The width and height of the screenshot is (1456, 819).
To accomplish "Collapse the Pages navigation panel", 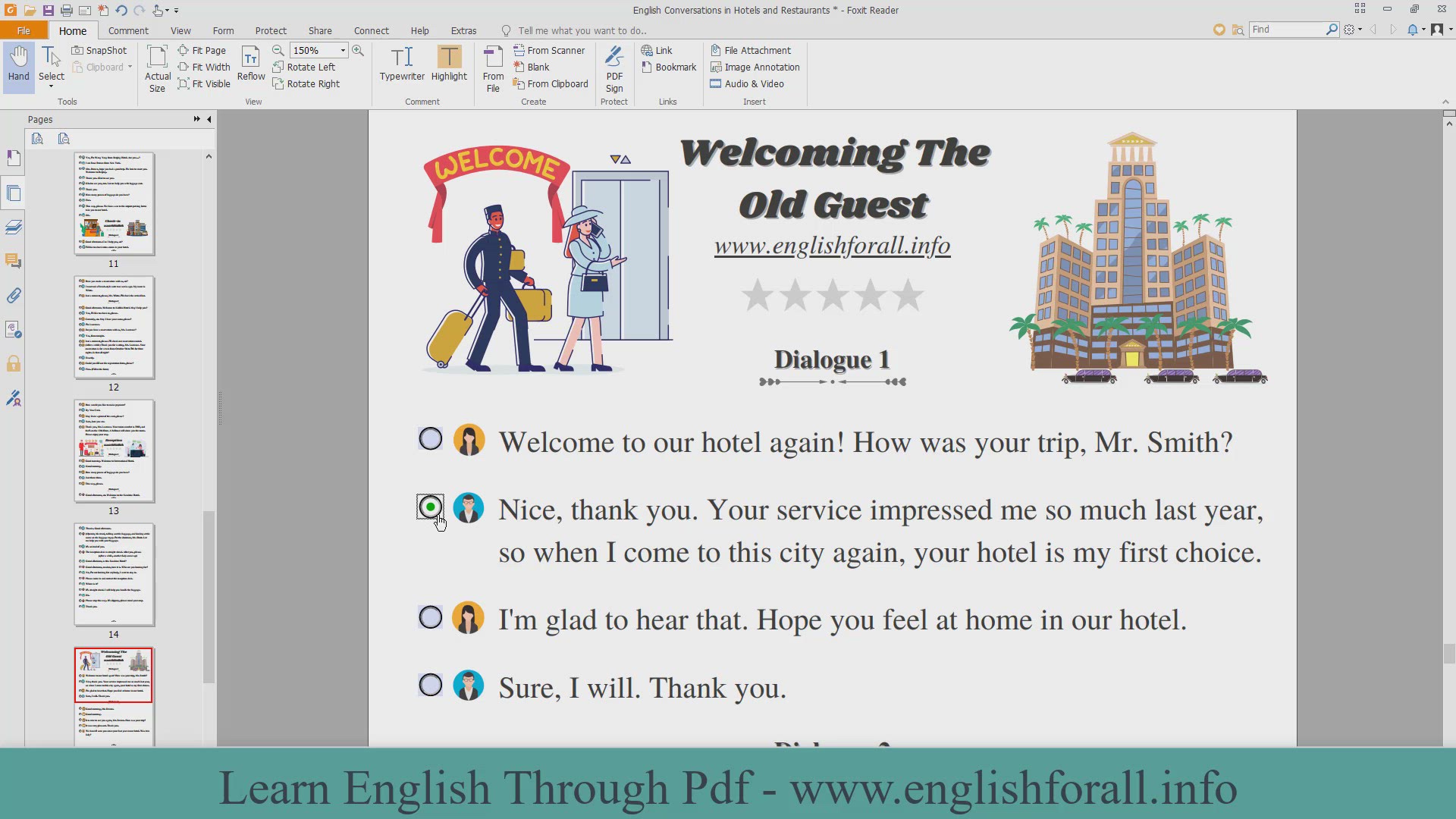I will [209, 119].
